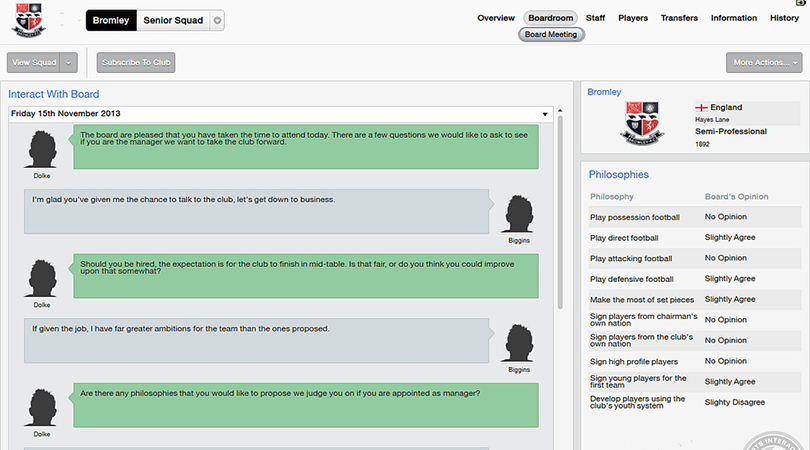Click the Bromley club crest in the header
Viewport: 810px width, 450px height.
(29, 21)
